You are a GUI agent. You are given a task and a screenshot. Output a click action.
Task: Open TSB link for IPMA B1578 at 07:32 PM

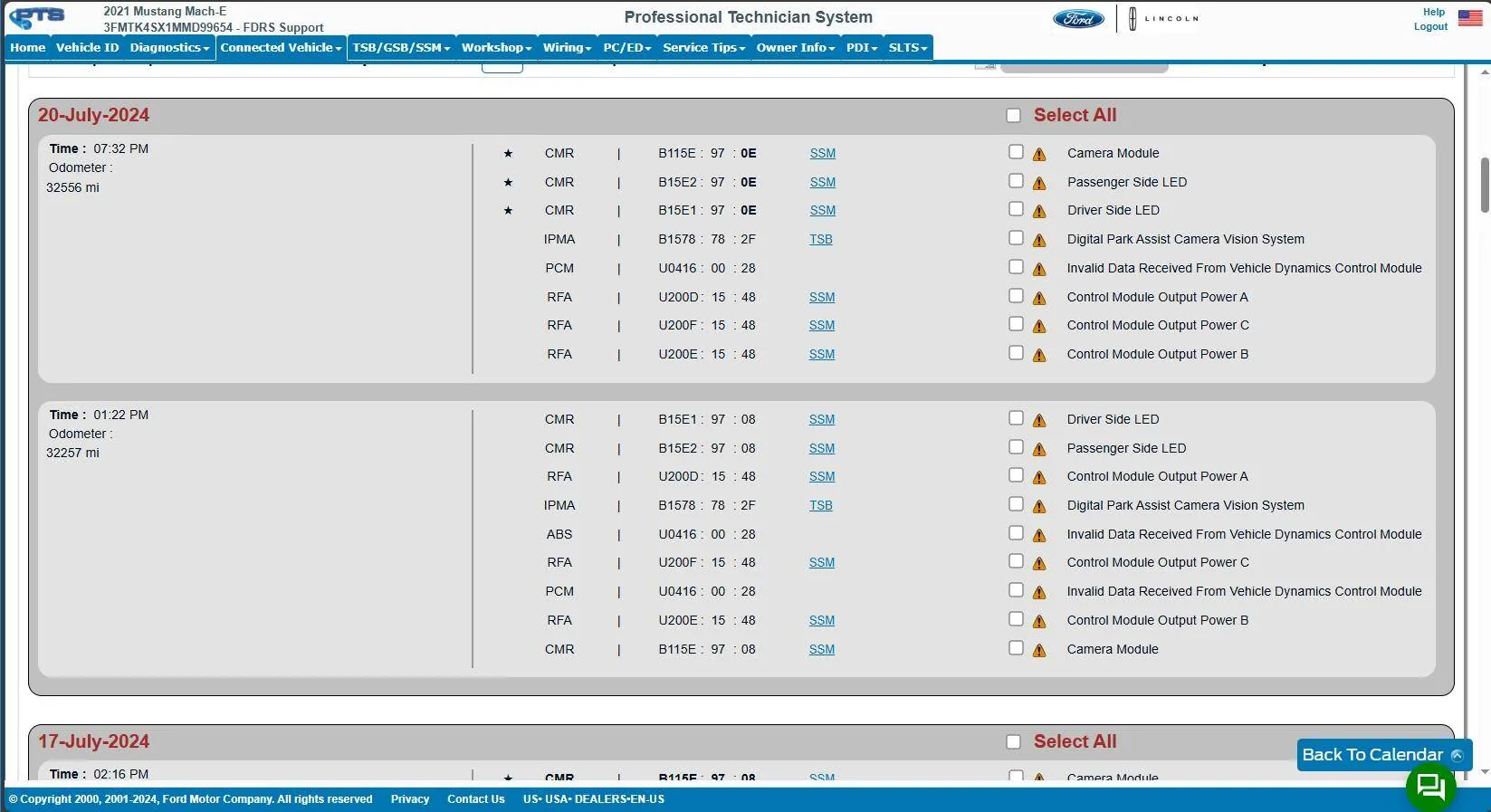coord(821,240)
